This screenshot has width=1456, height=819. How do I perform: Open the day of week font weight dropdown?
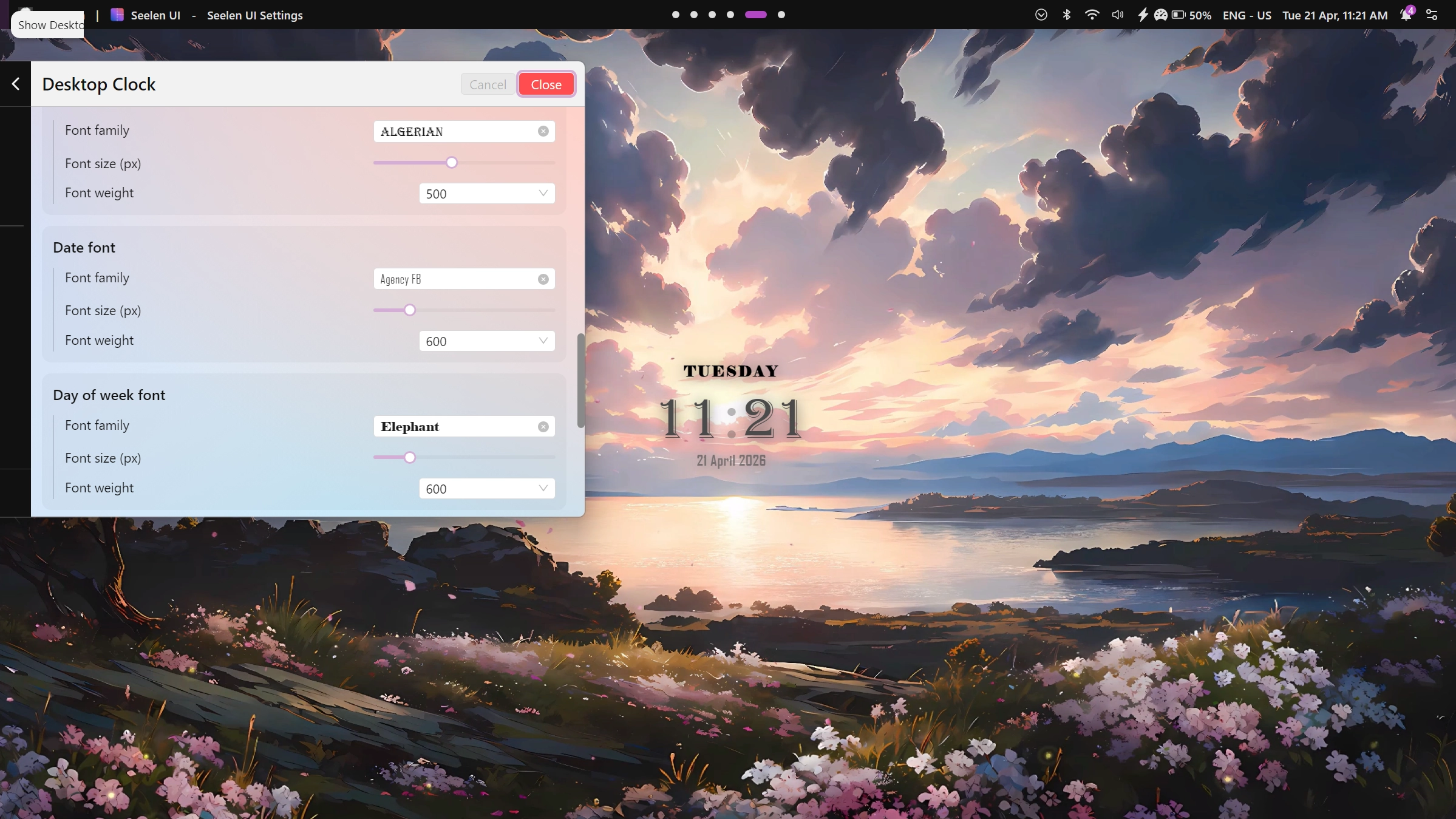[486, 488]
